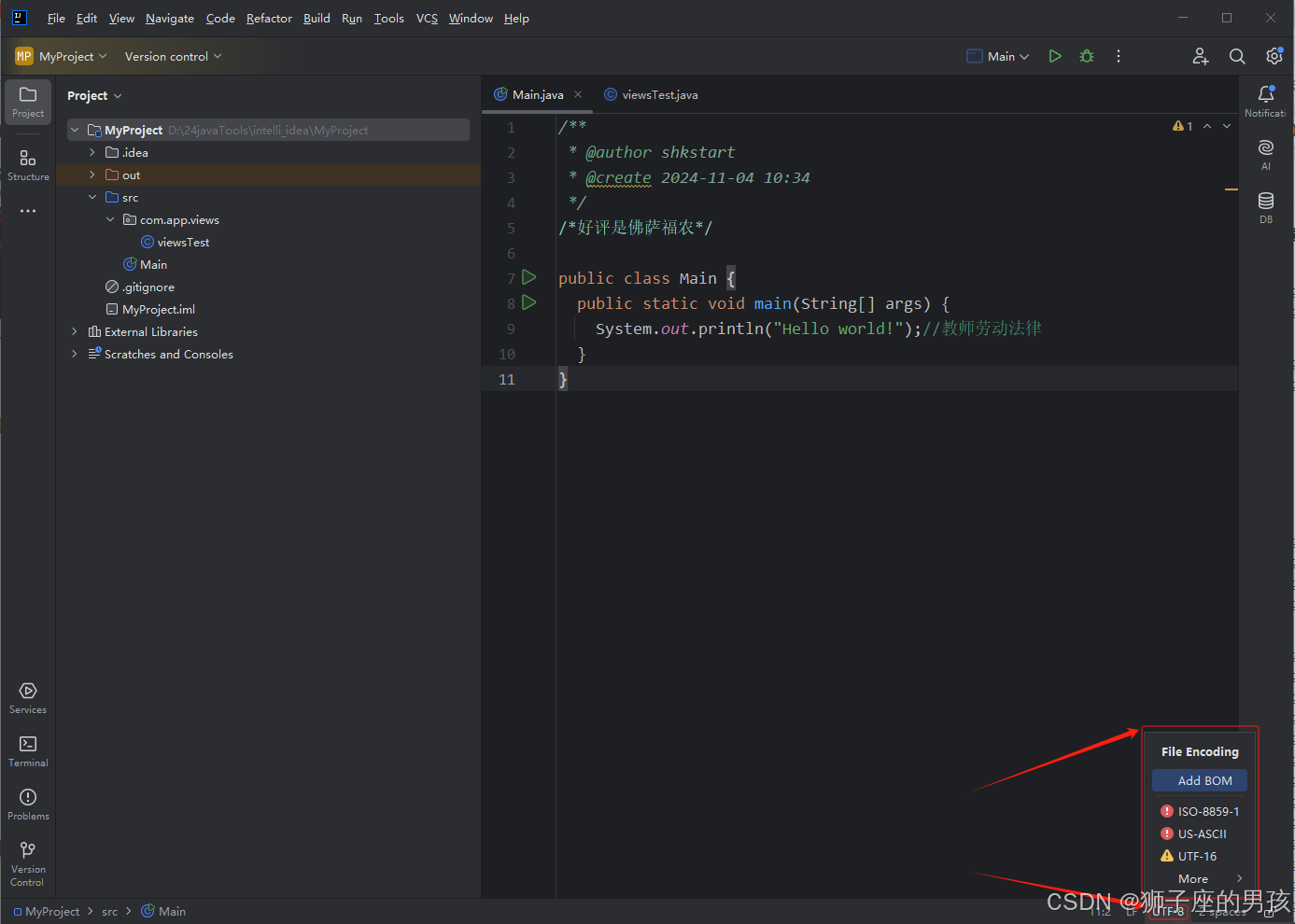
Task: Expand the out folder
Action: coord(91,175)
